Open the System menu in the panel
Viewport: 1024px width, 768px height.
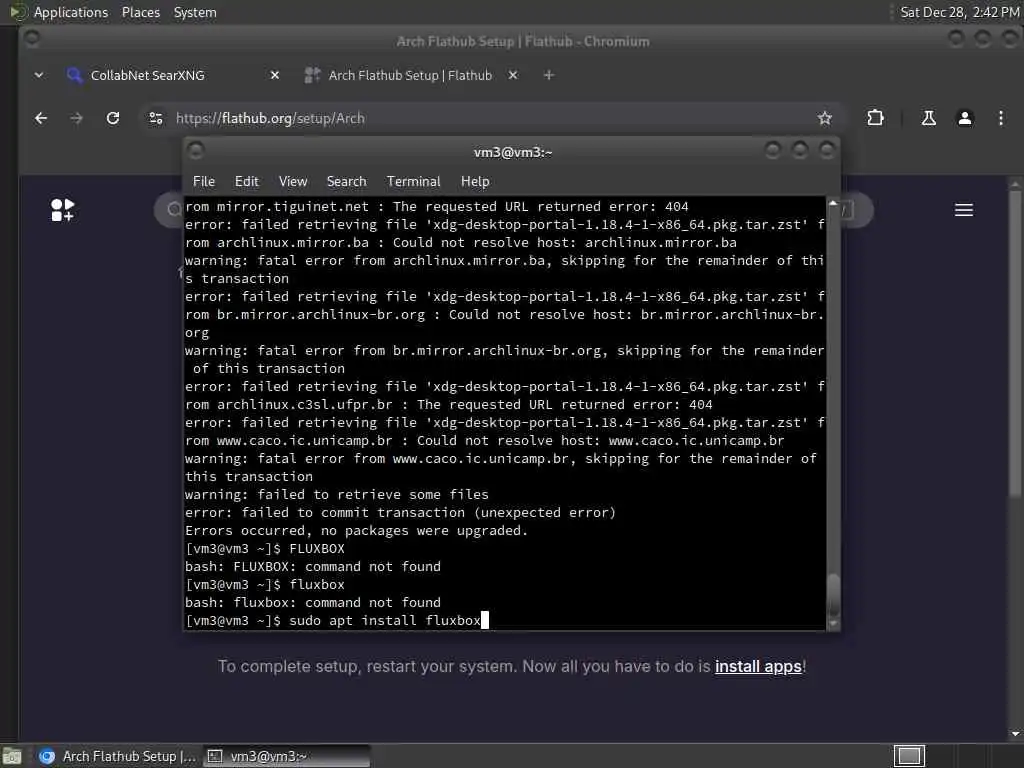tap(195, 12)
